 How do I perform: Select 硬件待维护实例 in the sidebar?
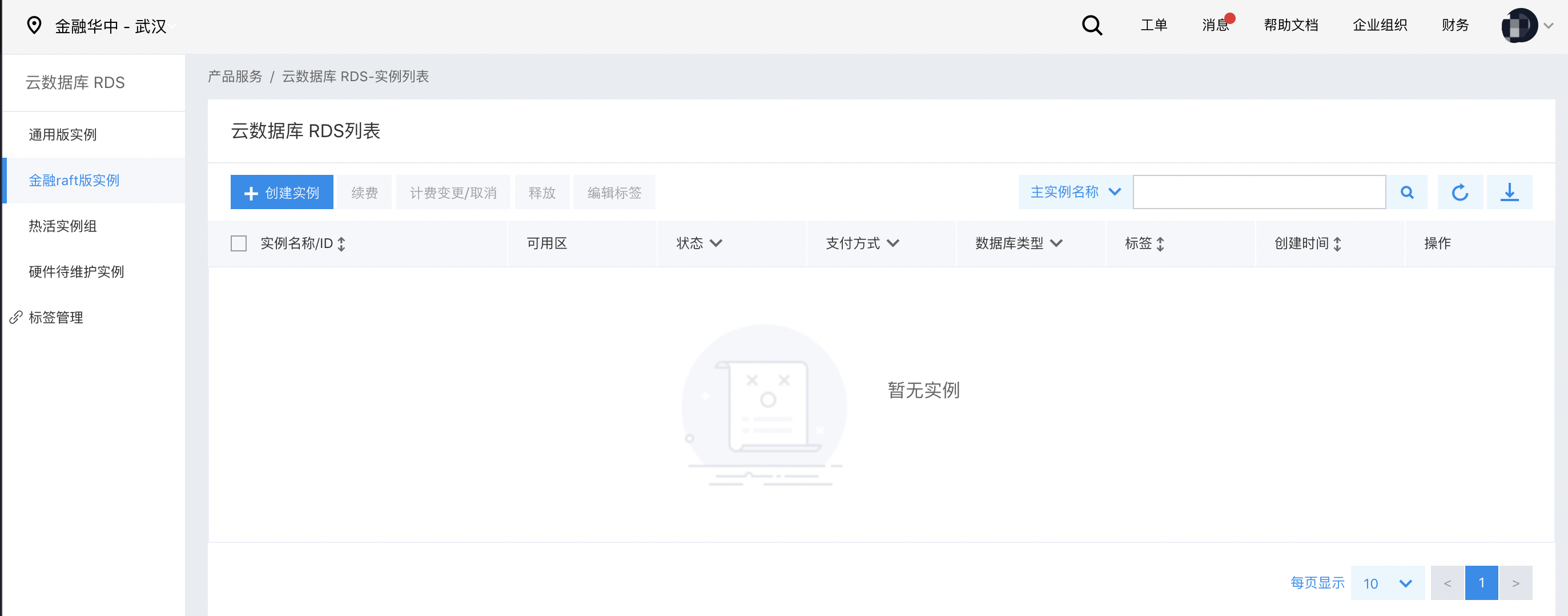(94, 272)
